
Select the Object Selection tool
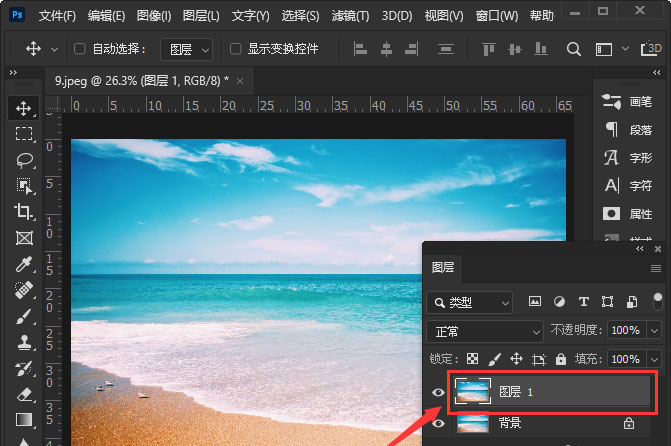pos(24,186)
